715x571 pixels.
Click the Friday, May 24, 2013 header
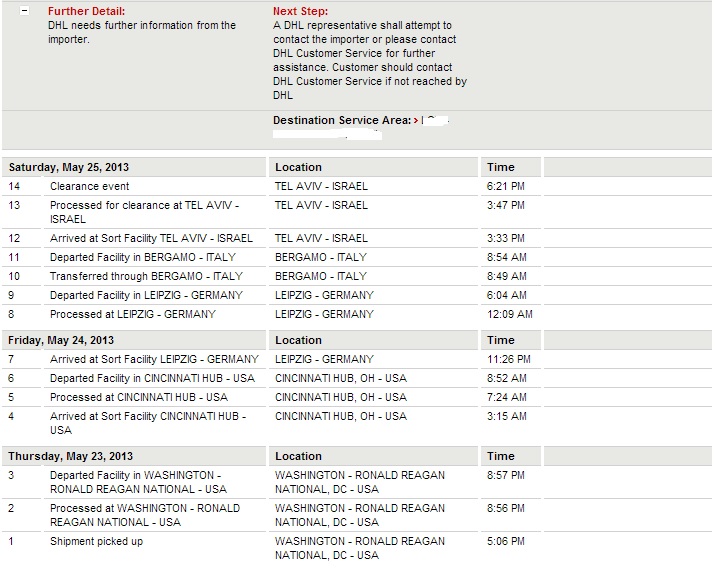tap(62, 340)
